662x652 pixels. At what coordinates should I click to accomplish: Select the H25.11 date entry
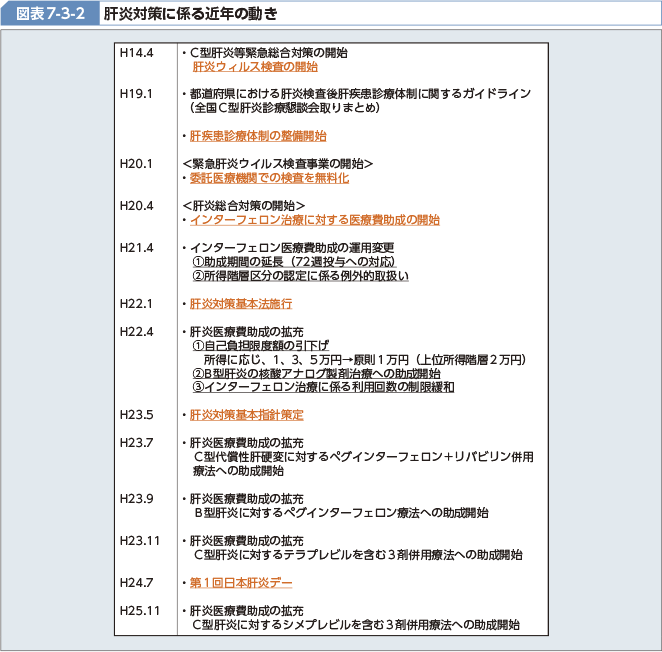(138, 610)
